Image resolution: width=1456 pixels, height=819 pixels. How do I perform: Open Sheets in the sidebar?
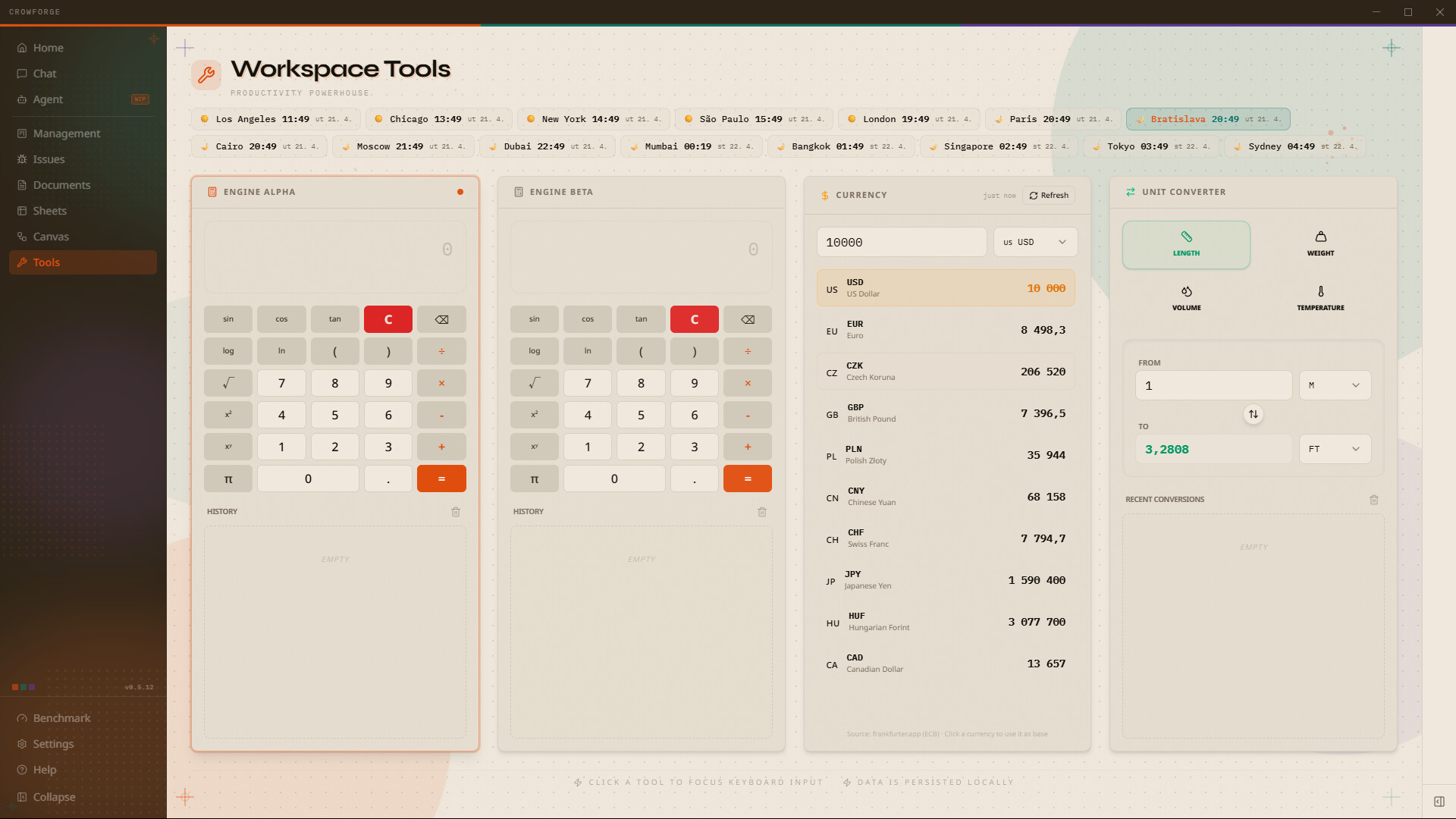click(x=83, y=211)
